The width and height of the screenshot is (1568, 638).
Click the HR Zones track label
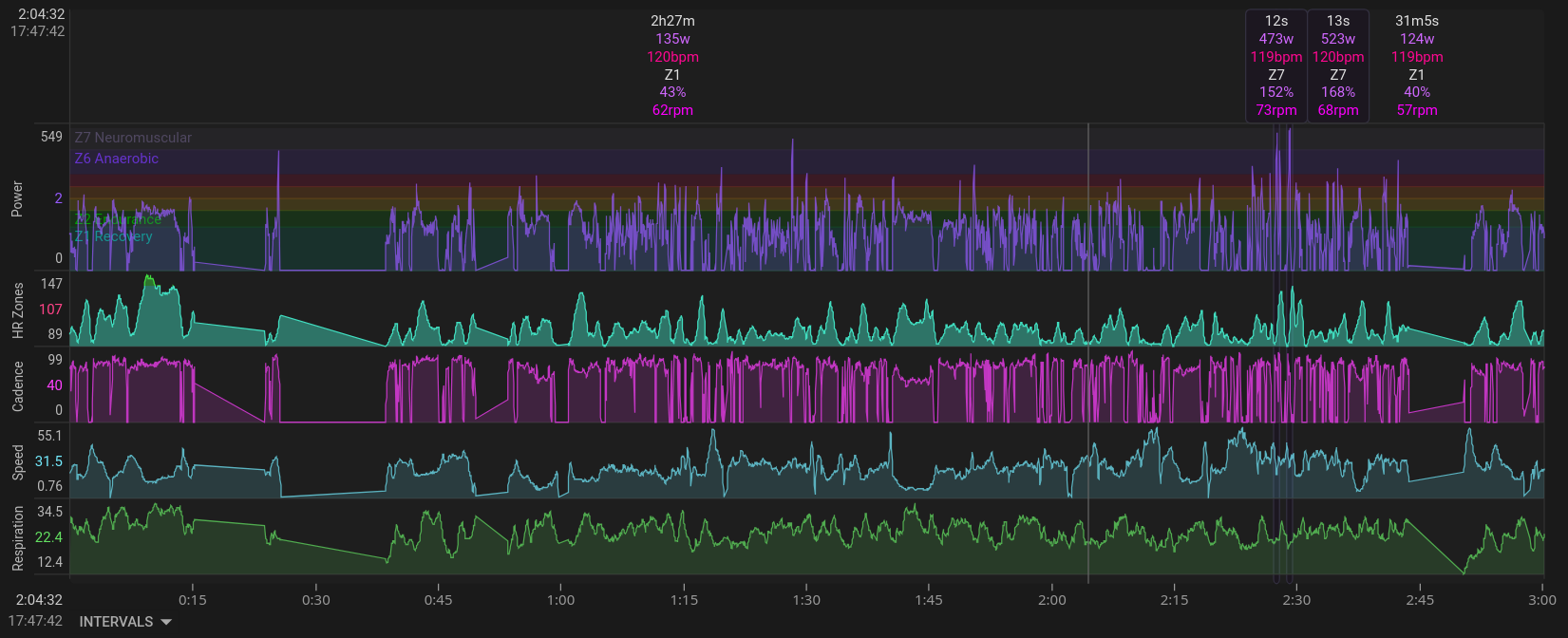17,310
